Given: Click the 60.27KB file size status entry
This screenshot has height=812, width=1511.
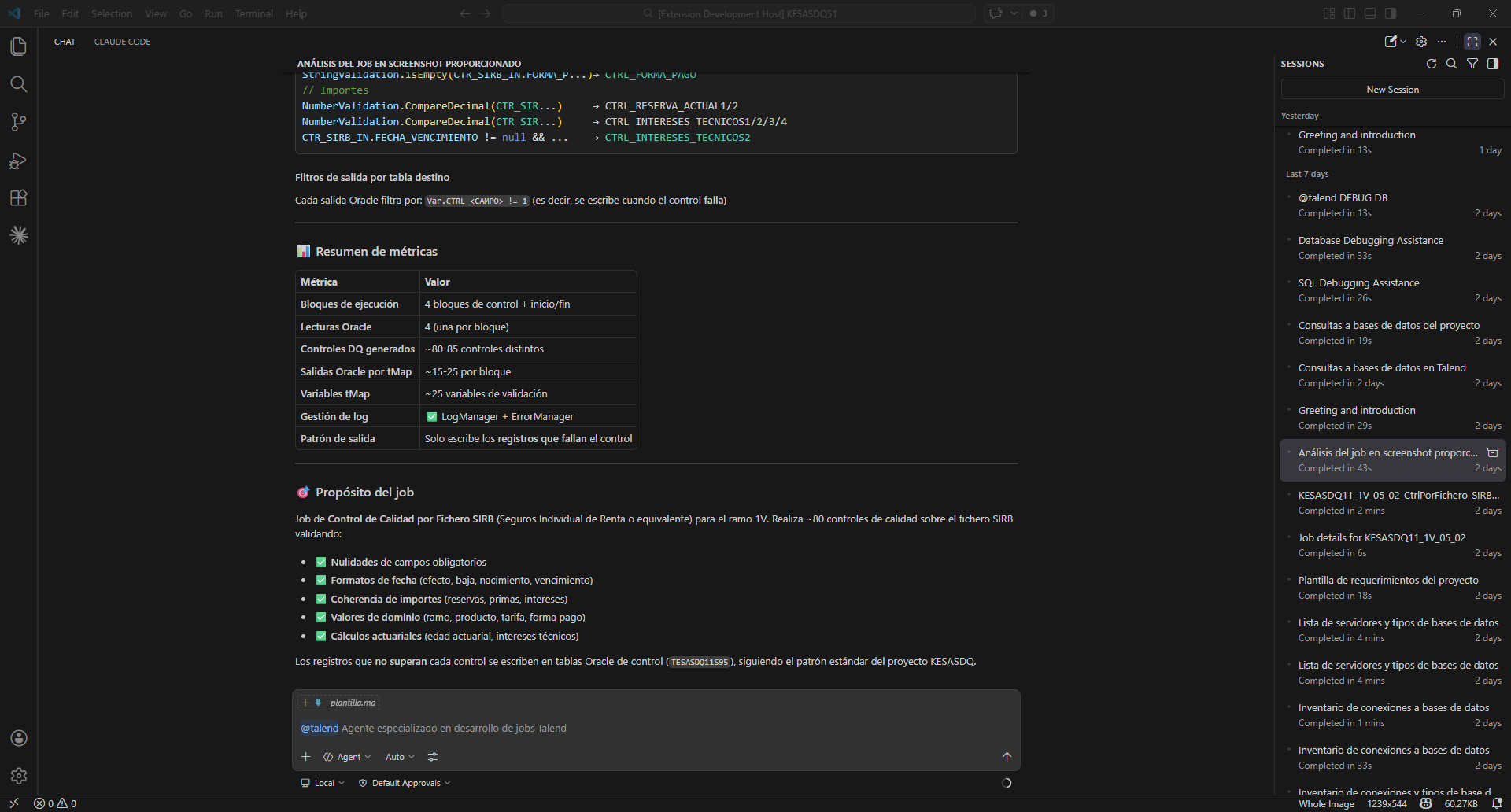Looking at the screenshot, I should click(1461, 803).
